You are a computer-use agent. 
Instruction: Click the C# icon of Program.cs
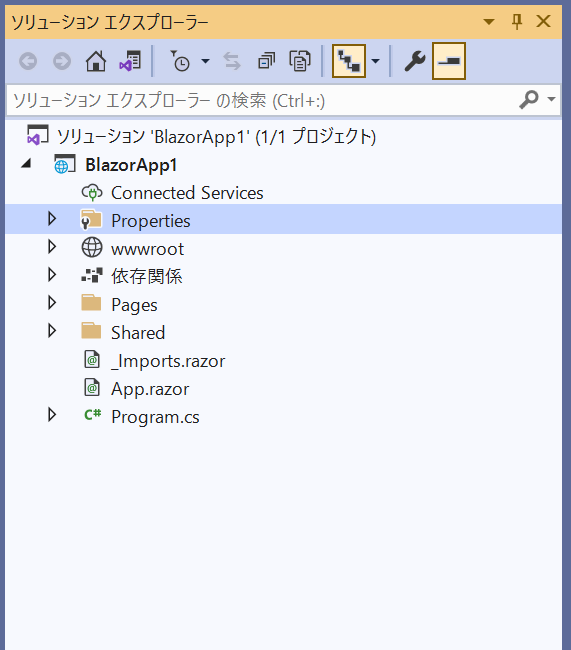click(92, 414)
